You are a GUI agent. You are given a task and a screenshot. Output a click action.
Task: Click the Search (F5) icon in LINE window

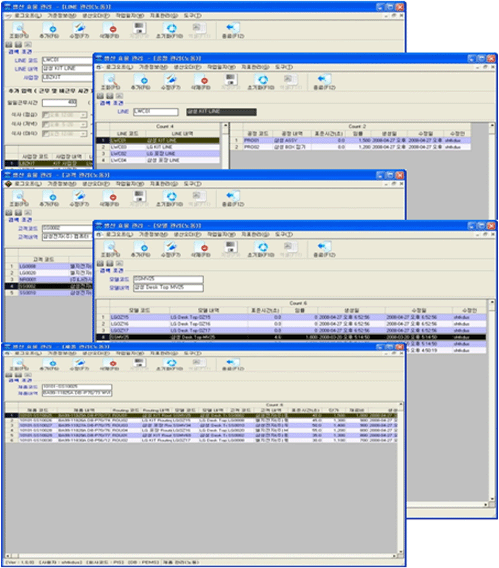click(19, 30)
